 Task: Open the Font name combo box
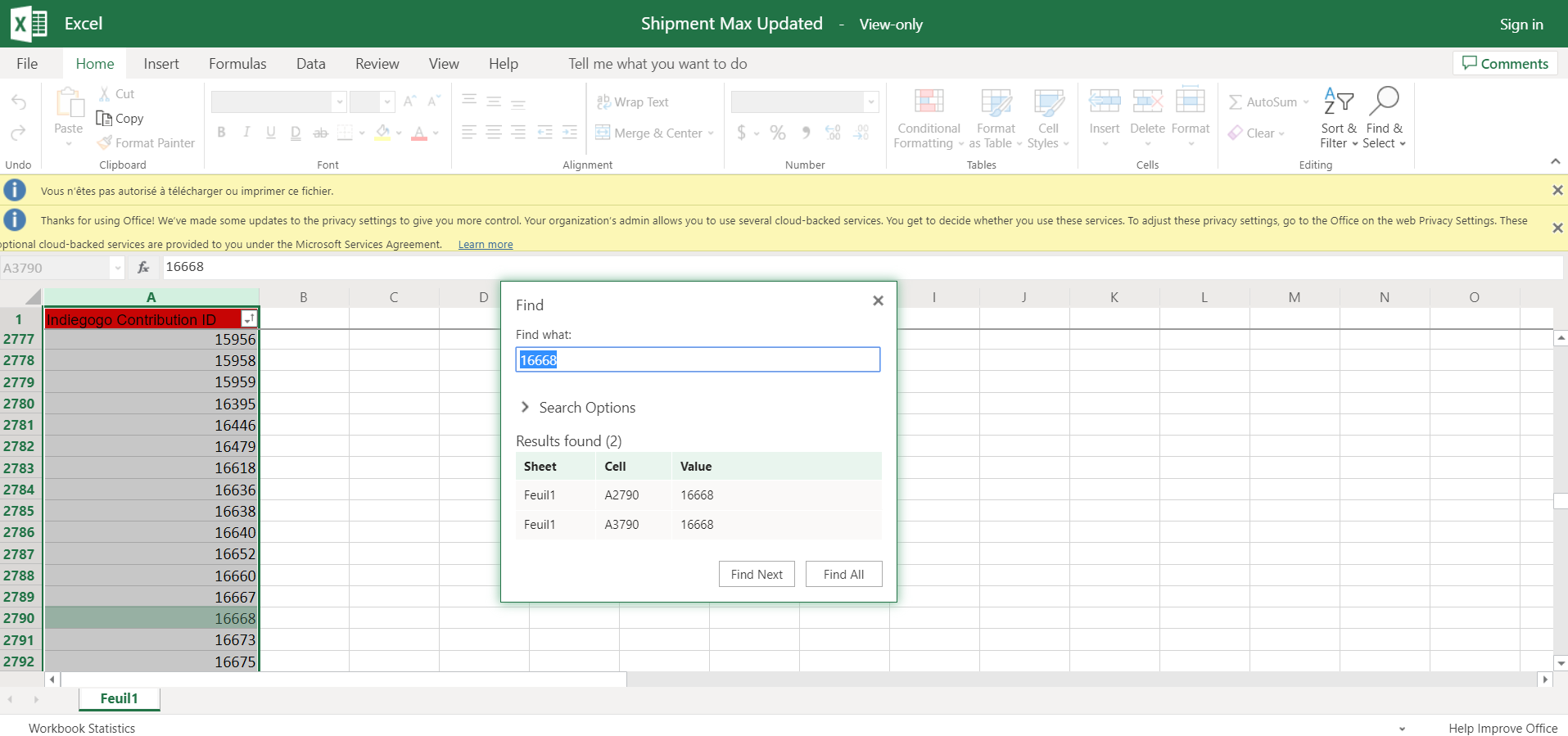click(278, 102)
